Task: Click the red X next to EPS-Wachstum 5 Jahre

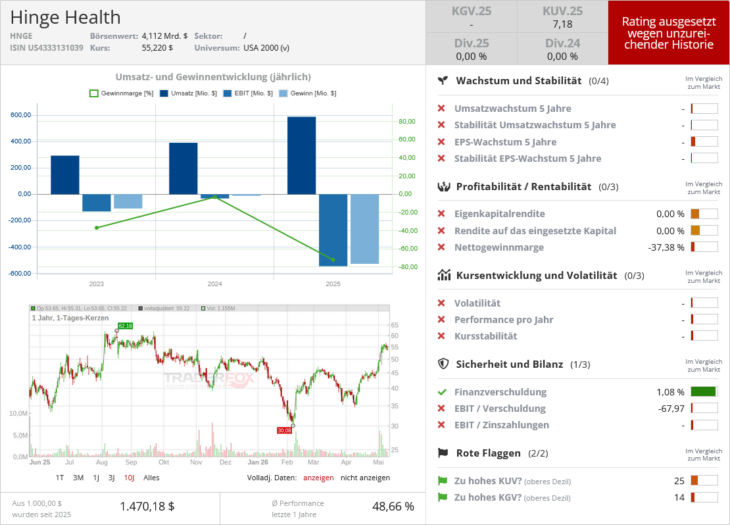Action: [441, 142]
